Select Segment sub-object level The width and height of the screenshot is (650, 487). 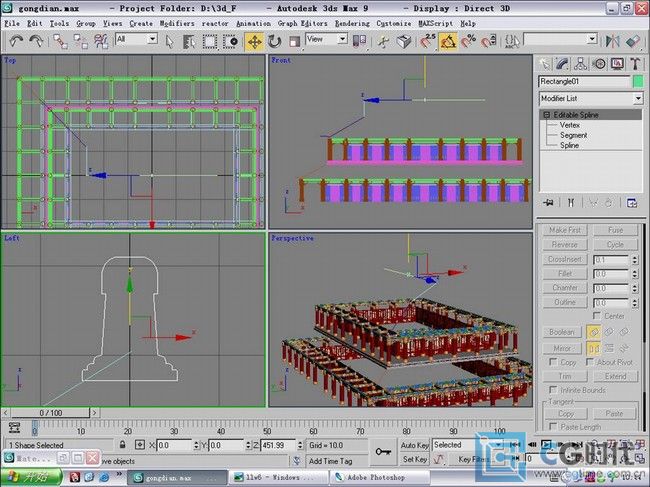click(x=573, y=135)
